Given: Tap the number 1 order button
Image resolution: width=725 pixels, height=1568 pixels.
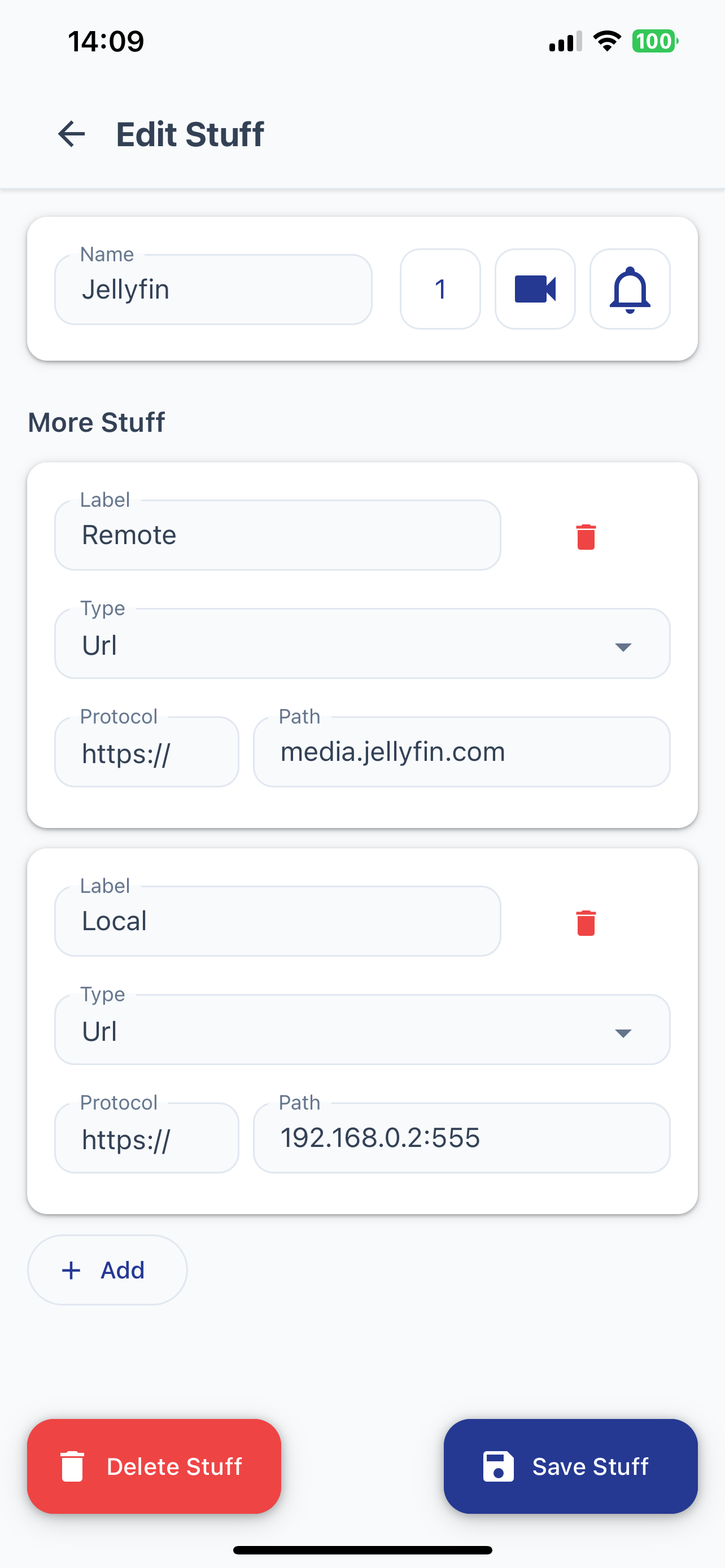Looking at the screenshot, I should tap(440, 289).
